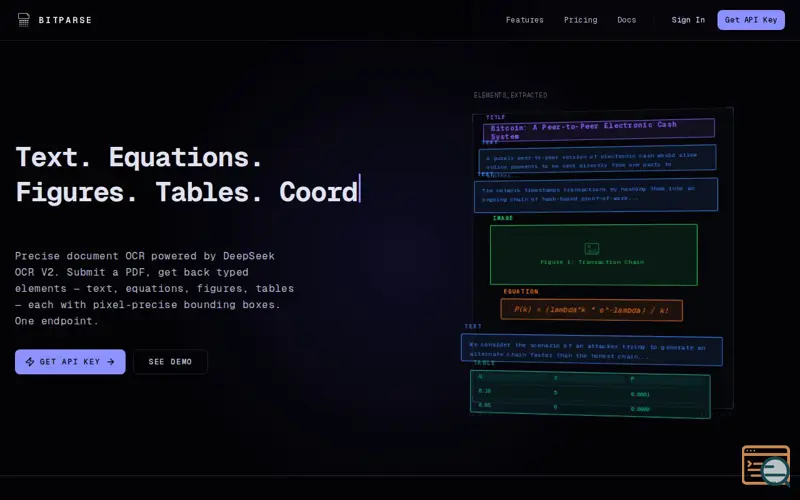The height and width of the screenshot is (500, 800).
Task: Click the GET API KEY hero button
Action: coord(70,362)
